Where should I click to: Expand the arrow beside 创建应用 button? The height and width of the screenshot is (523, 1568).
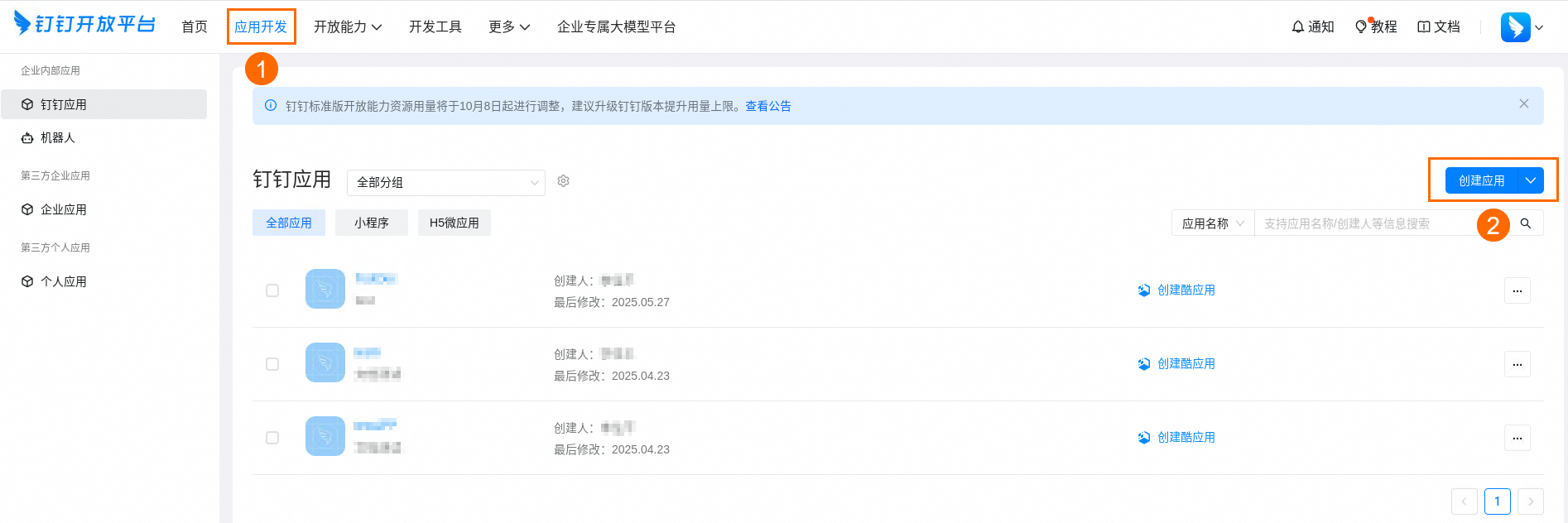(x=1531, y=180)
